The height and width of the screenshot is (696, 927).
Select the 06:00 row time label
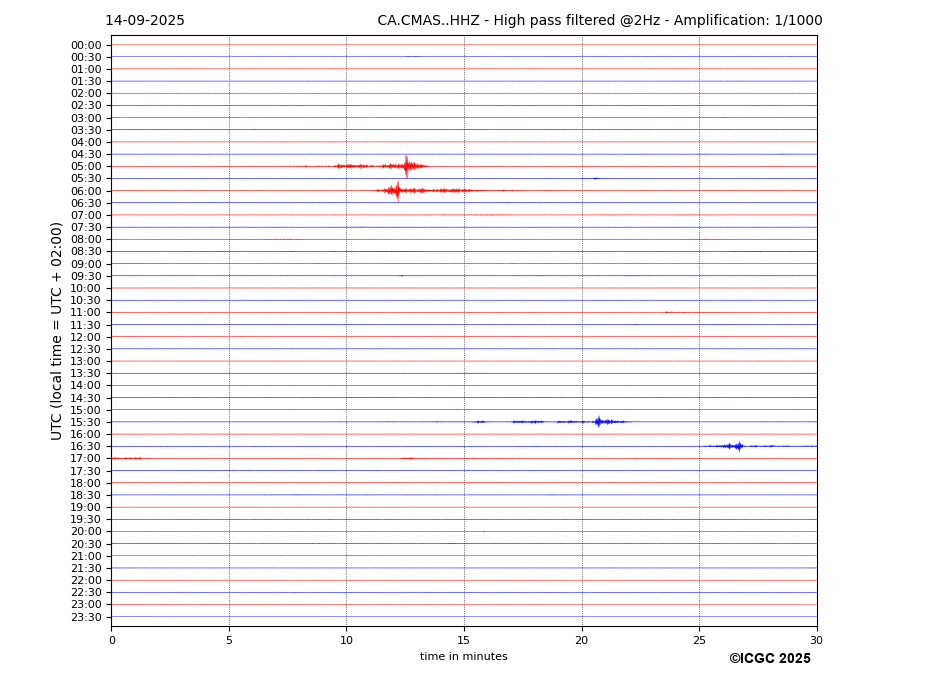[x=86, y=191]
